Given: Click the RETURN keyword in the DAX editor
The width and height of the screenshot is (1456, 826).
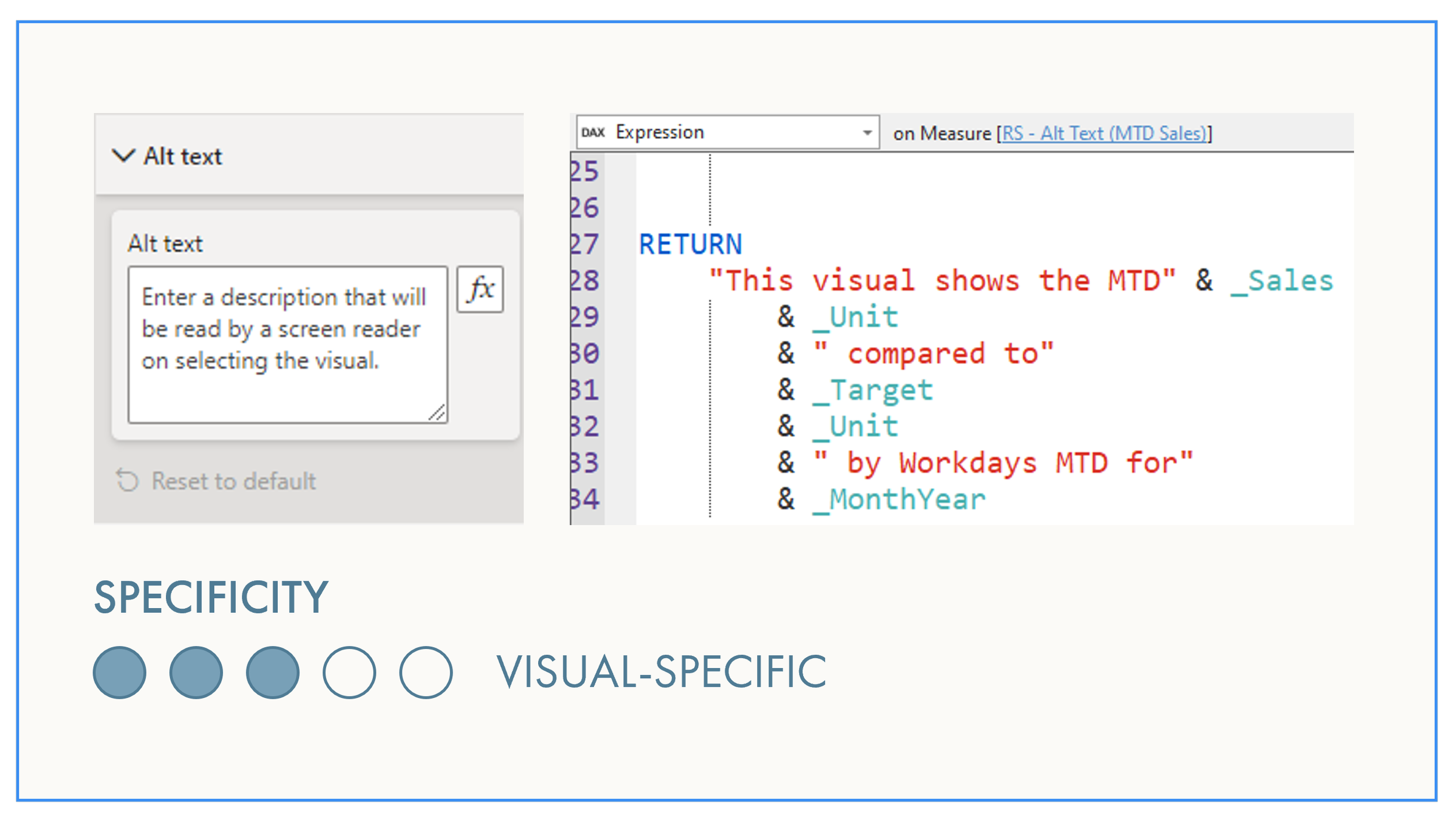Looking at the screenshot, I should point(691,243).
